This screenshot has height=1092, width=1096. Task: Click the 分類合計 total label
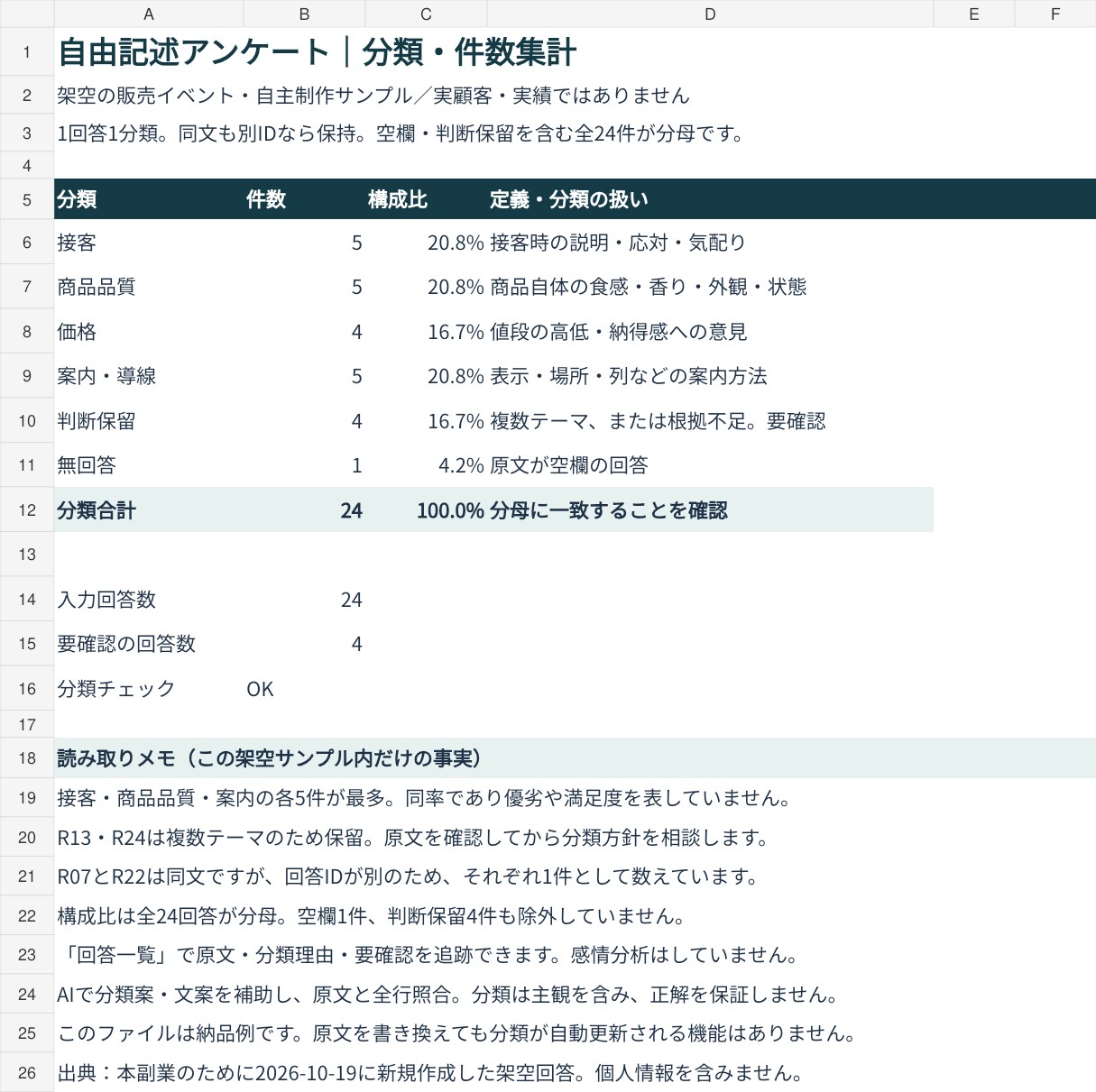pos(149,510)
